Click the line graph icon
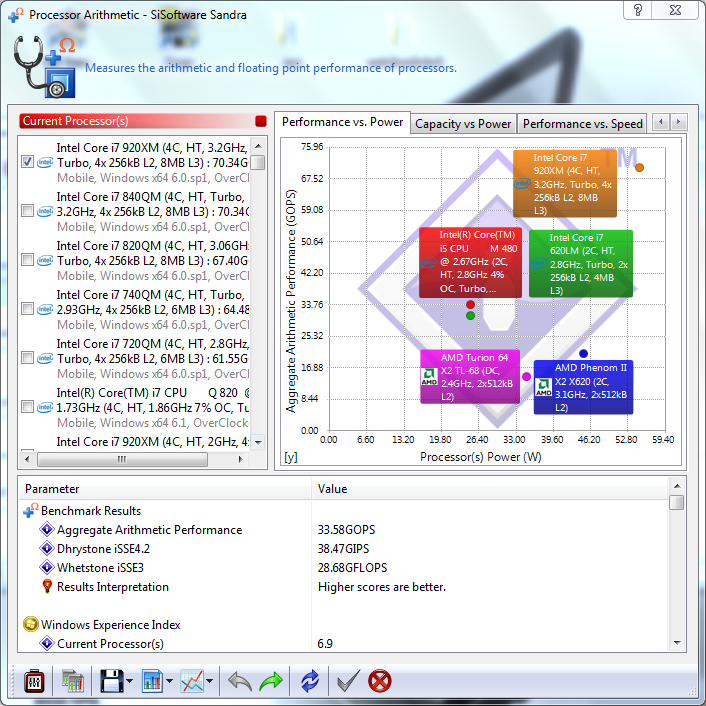 point(192,681)
